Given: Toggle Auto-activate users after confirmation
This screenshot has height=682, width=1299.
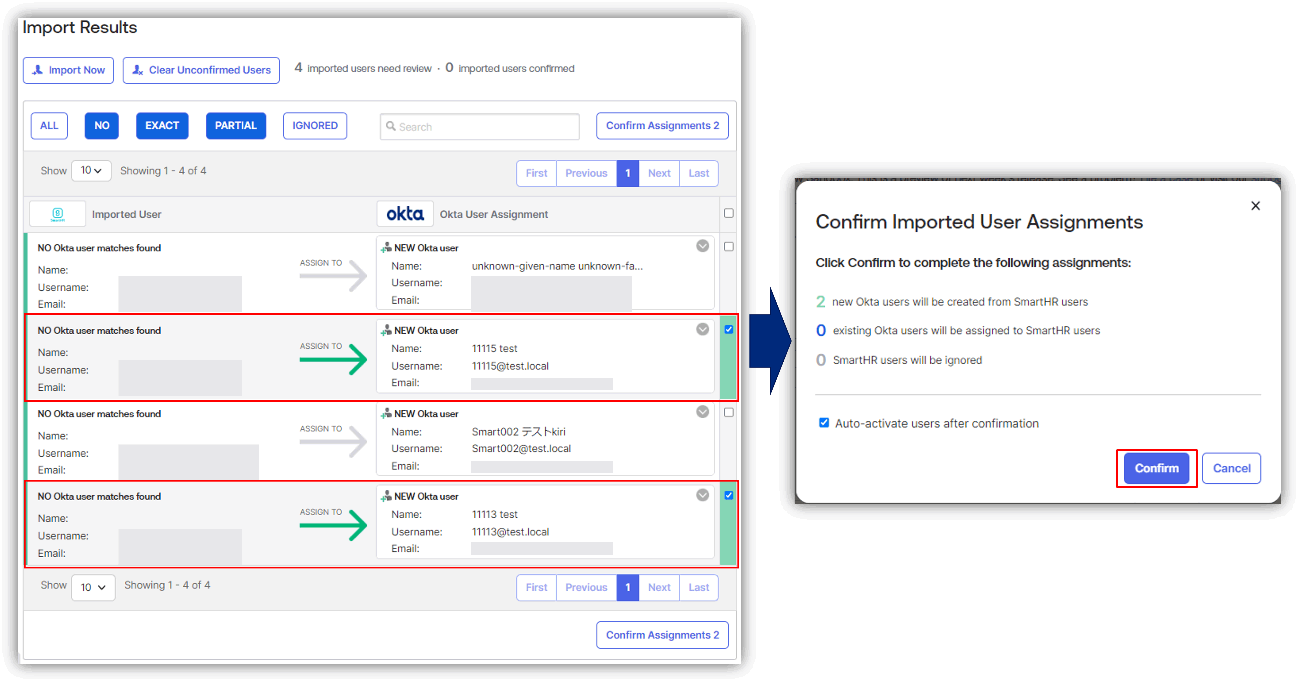Looking at the screenshot, I should 824,423.
